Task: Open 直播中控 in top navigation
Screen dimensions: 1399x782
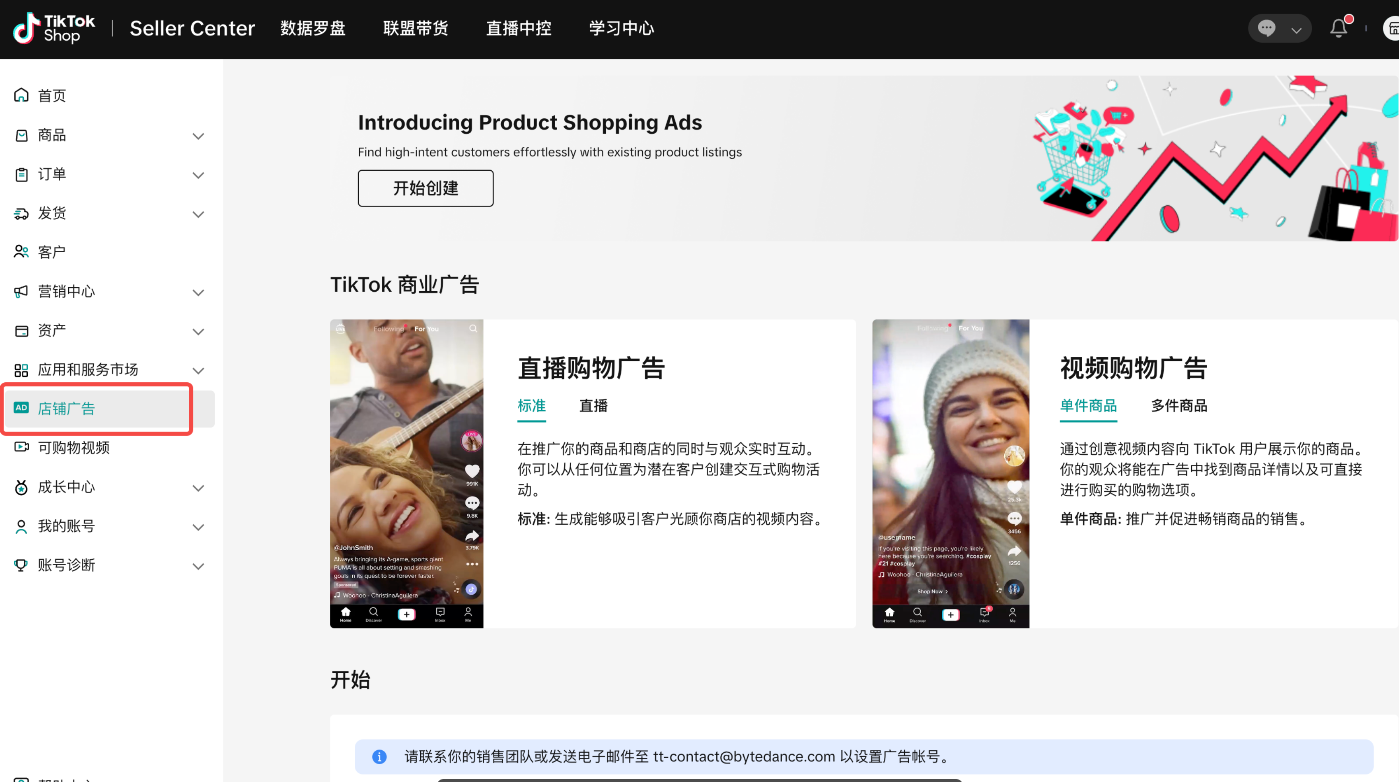Action: [x=519, y=28]
